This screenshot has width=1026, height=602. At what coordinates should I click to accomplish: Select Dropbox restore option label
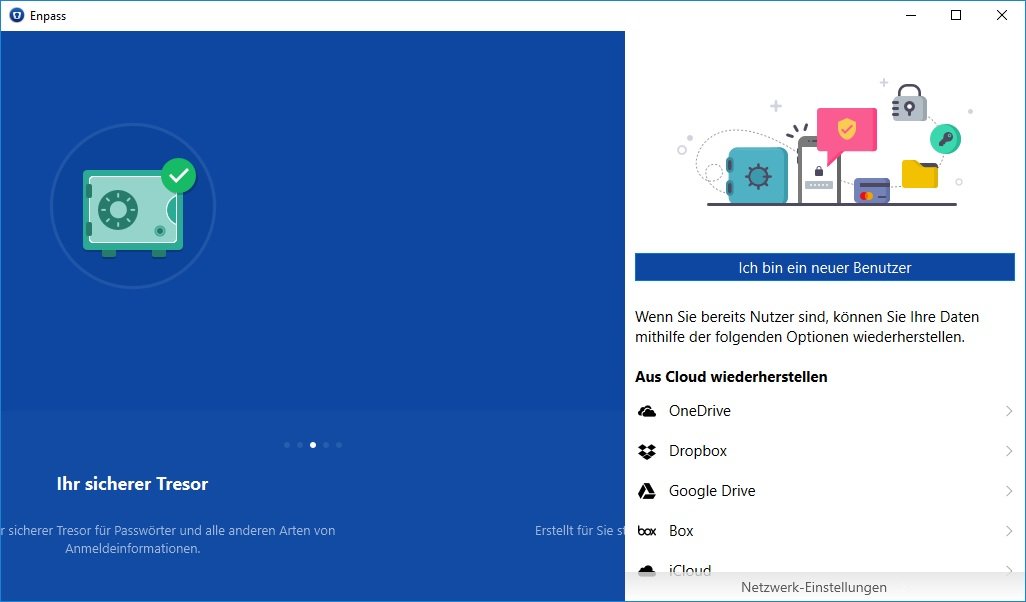pos(698,452)
